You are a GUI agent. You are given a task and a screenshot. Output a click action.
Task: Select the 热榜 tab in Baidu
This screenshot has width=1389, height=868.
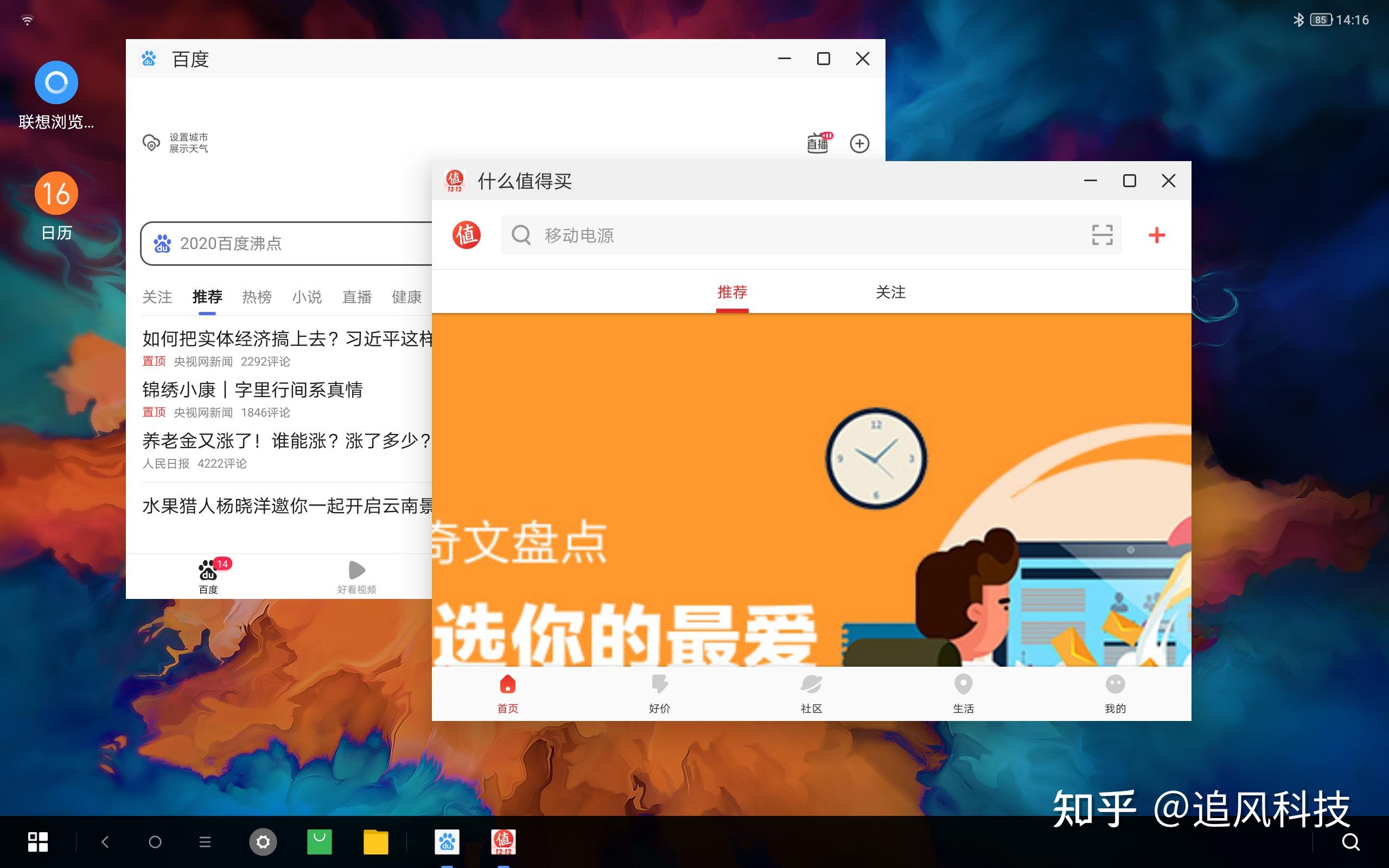pos(257,297)
